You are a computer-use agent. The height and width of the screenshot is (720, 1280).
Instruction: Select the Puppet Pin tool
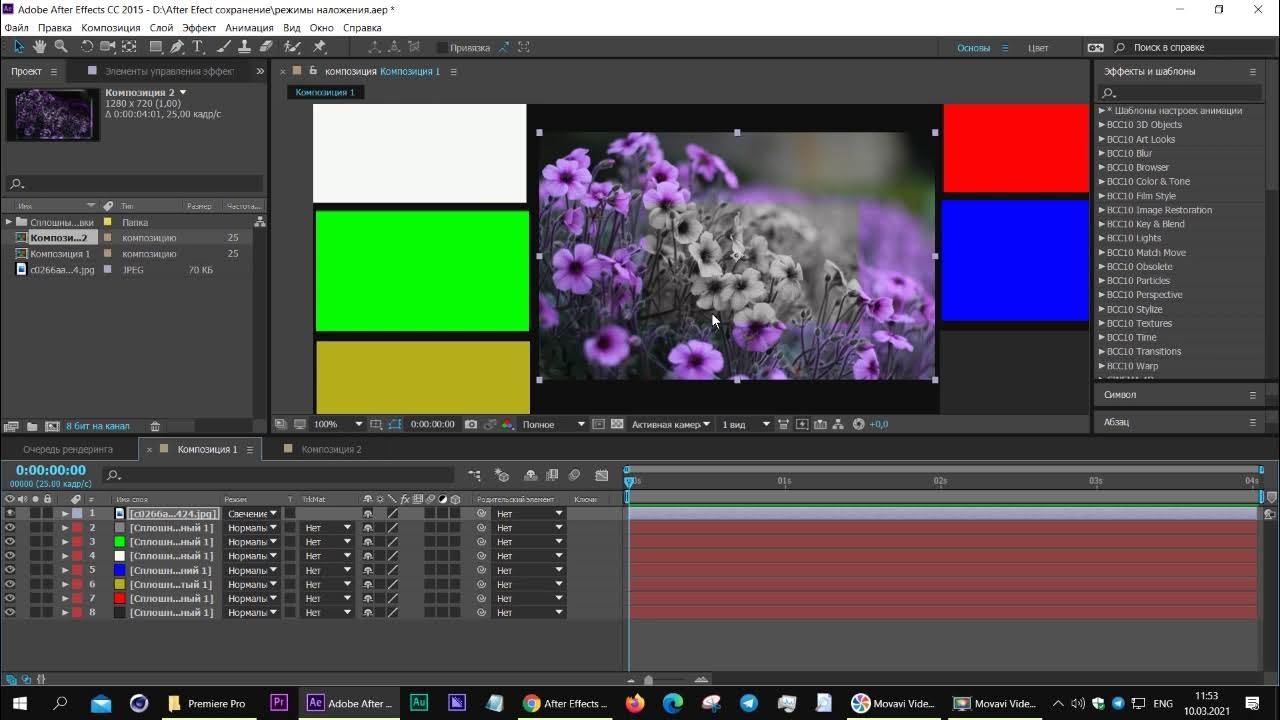tap(319, 47)
